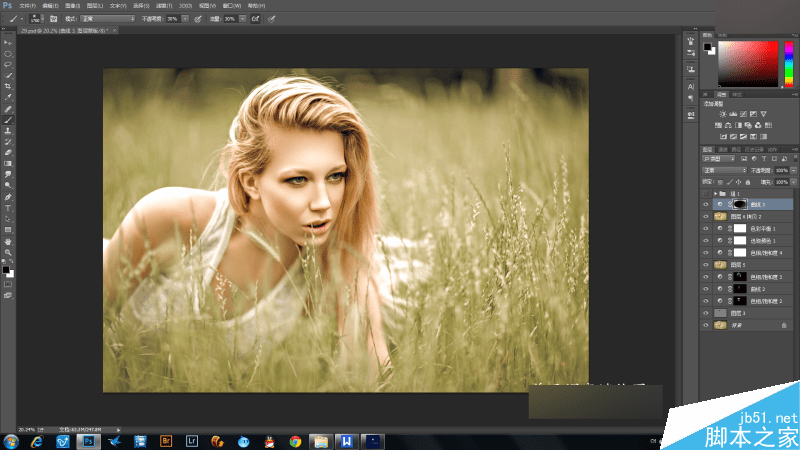Screen dimensions: 800x450
Task: Open the brush opacity dropdown arrow
Action: [x=185, y=18]
